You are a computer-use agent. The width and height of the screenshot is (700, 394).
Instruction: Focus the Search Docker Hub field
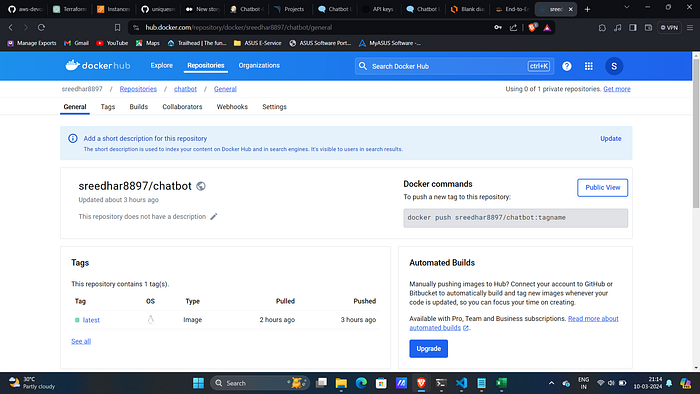[x=454, y=66]
